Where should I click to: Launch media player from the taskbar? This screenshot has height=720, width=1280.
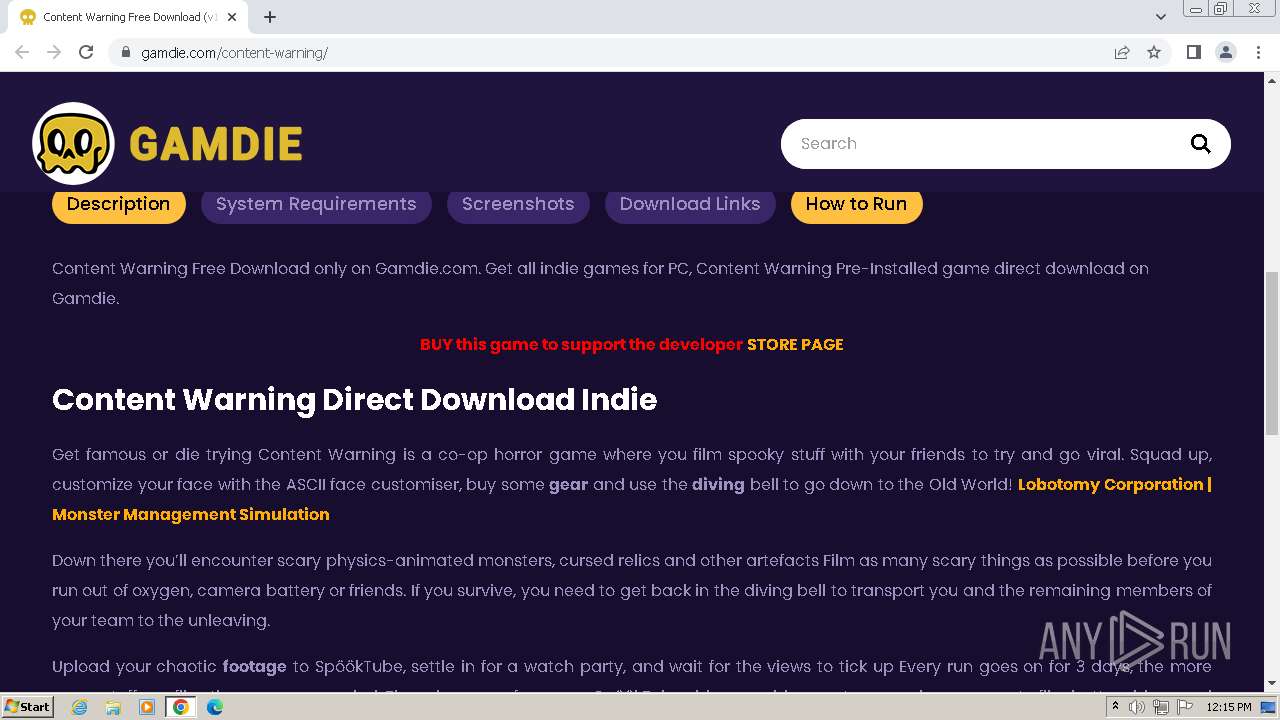(x=146, y=707)
